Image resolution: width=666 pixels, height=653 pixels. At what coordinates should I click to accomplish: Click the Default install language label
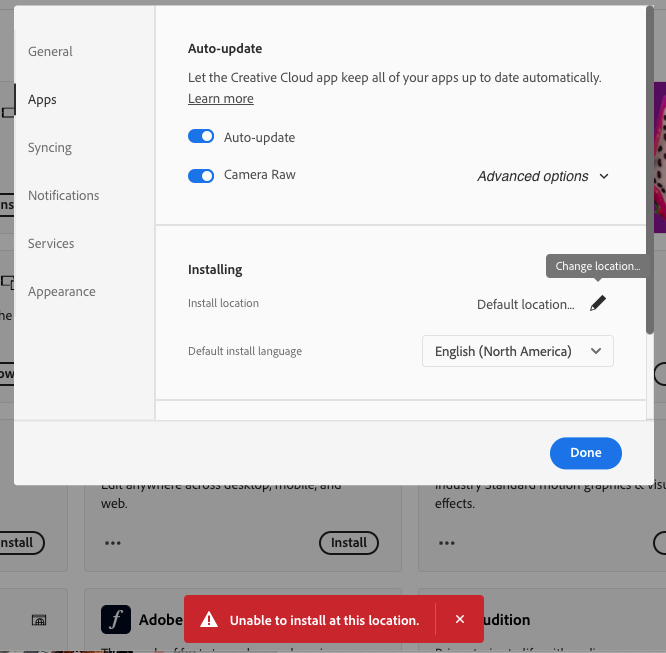pos(245,351)
